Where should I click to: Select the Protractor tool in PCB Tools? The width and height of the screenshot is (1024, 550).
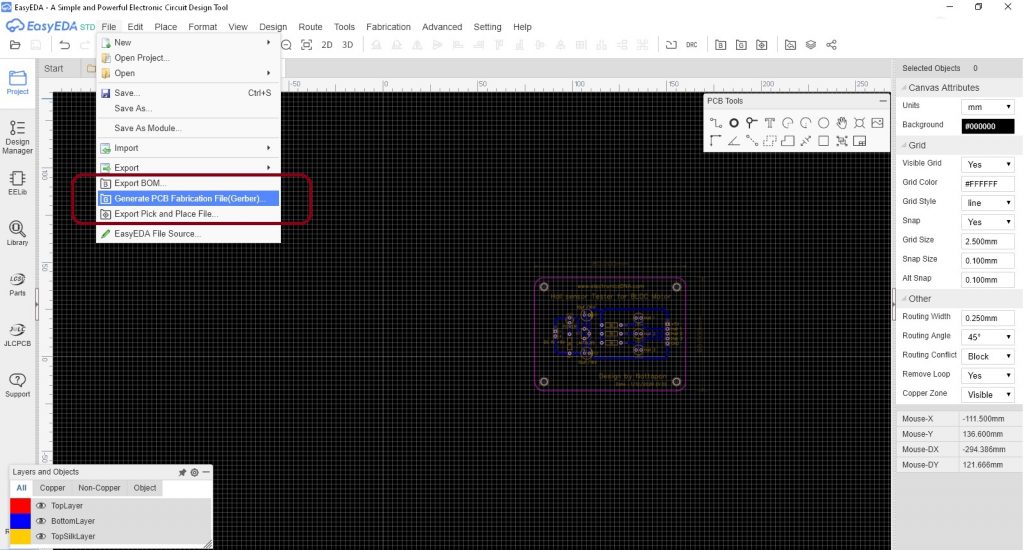point(734,140)
